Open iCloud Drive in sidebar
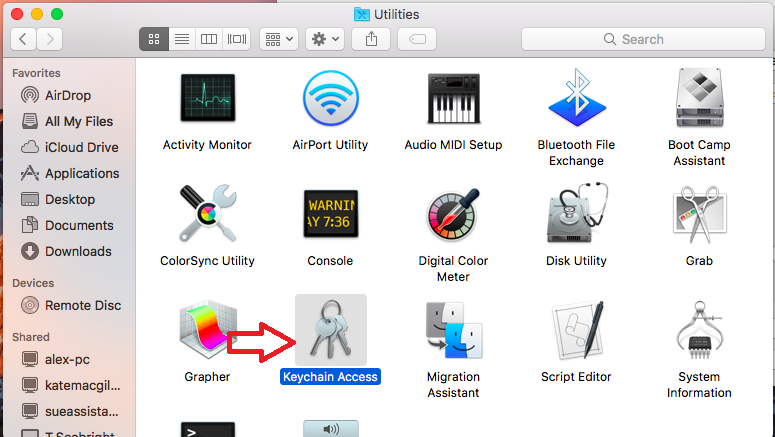Image resolution: width=775 pixels, height=437 pixels. (x=69, y=147)
